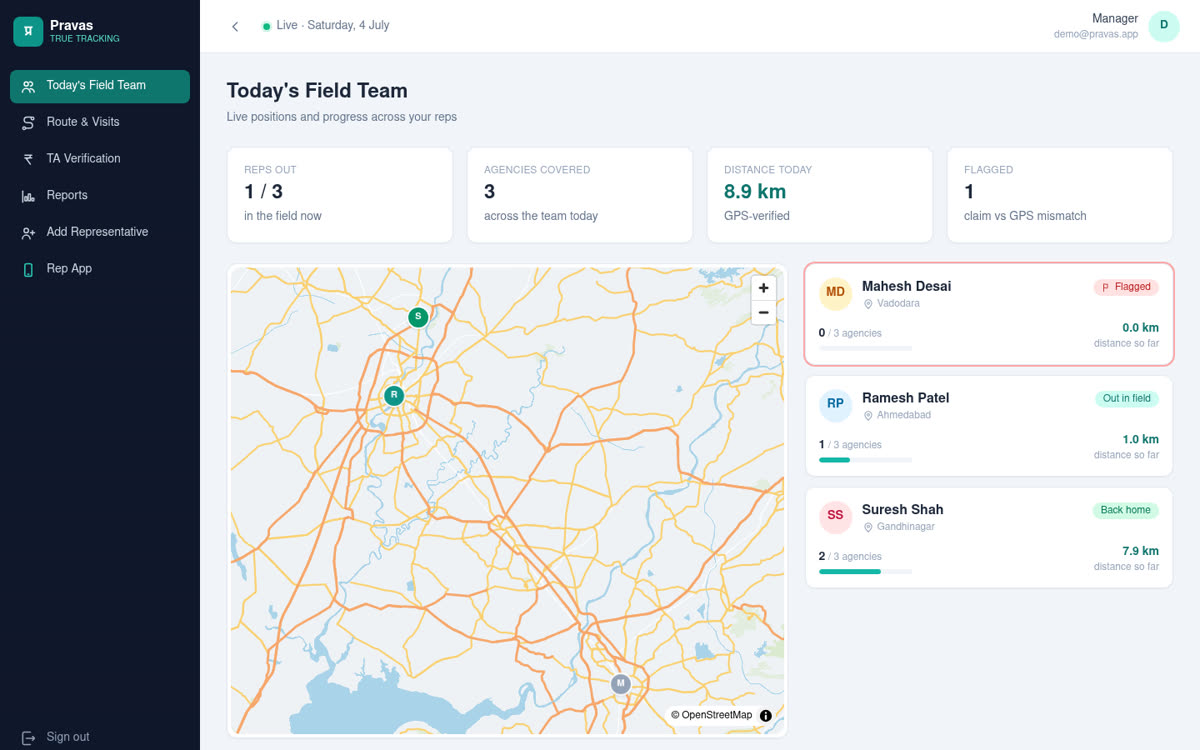Click the Agencies Covered stat card
1200x750 pixels.
point(580,195)
